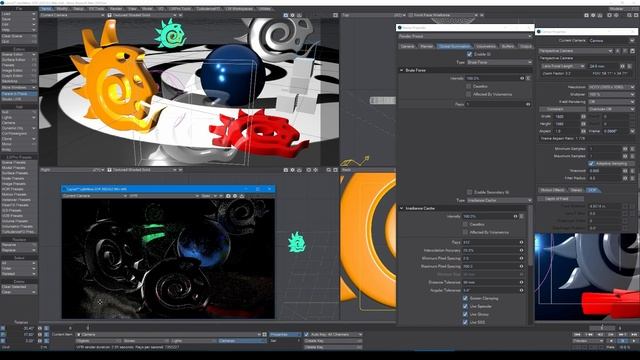640x360 pixels.
Task: Click the mini-slider arrows beside Brute Force Intensity
Action: [x=522, y=78]
